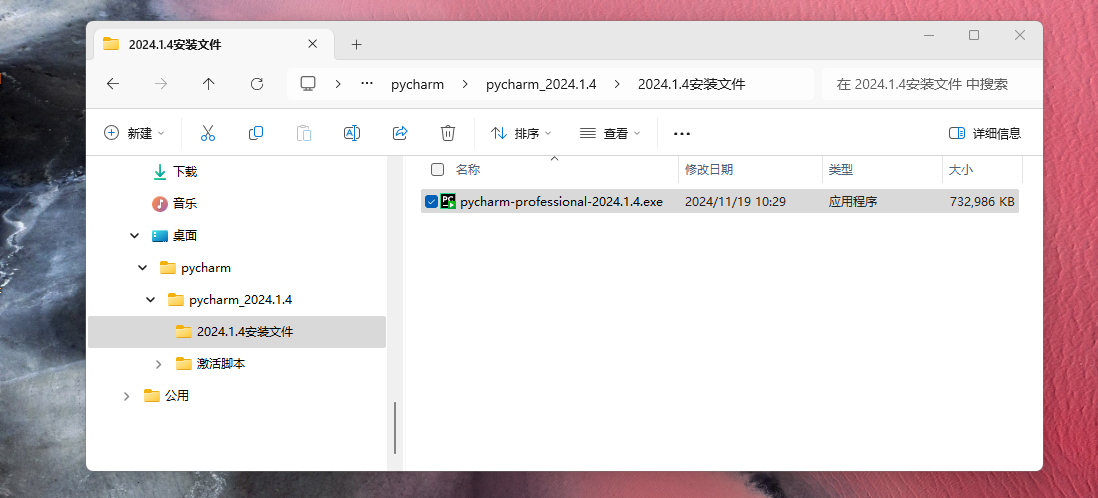Click the search box 在 2024.1.4安装文件 中搜索
Image resolution: width=1098 pixels, height=498 pixels.
931,85
